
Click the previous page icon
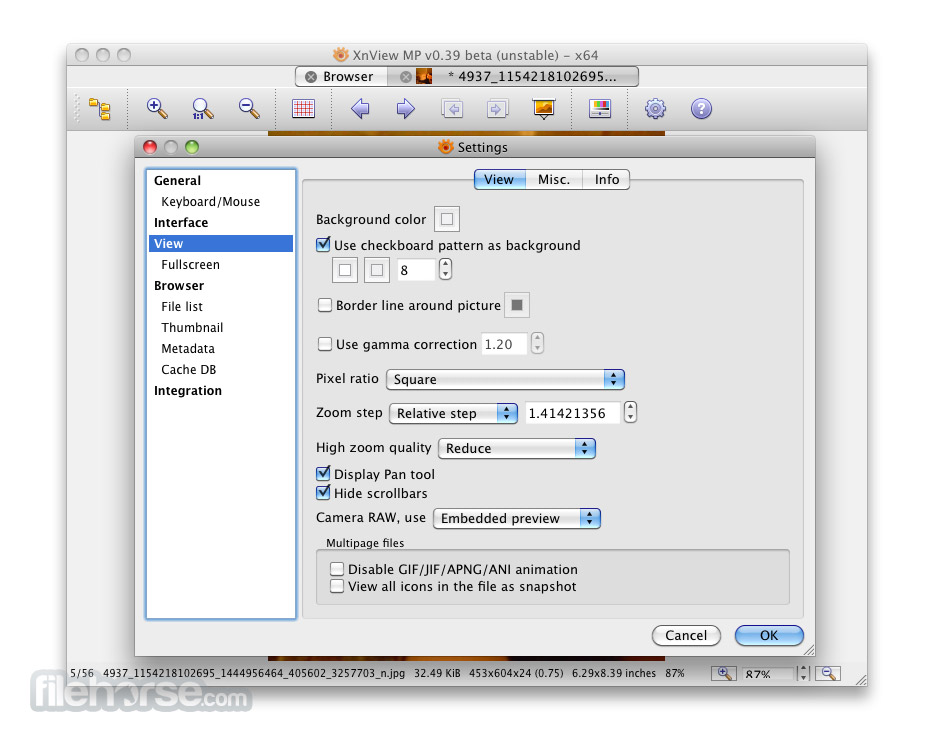[452, 109]
